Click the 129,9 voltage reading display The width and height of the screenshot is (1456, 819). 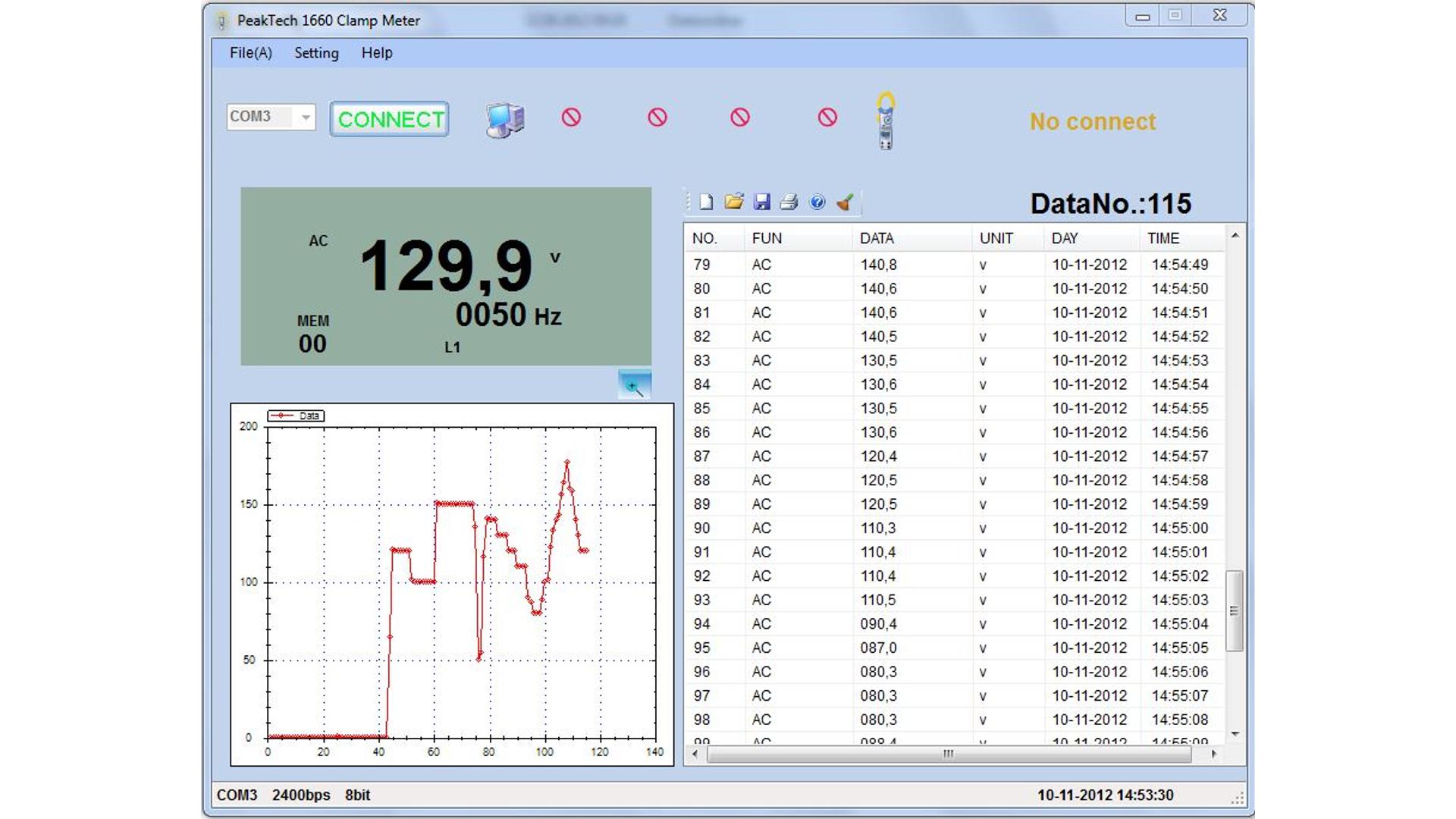(x=446, y=266)
